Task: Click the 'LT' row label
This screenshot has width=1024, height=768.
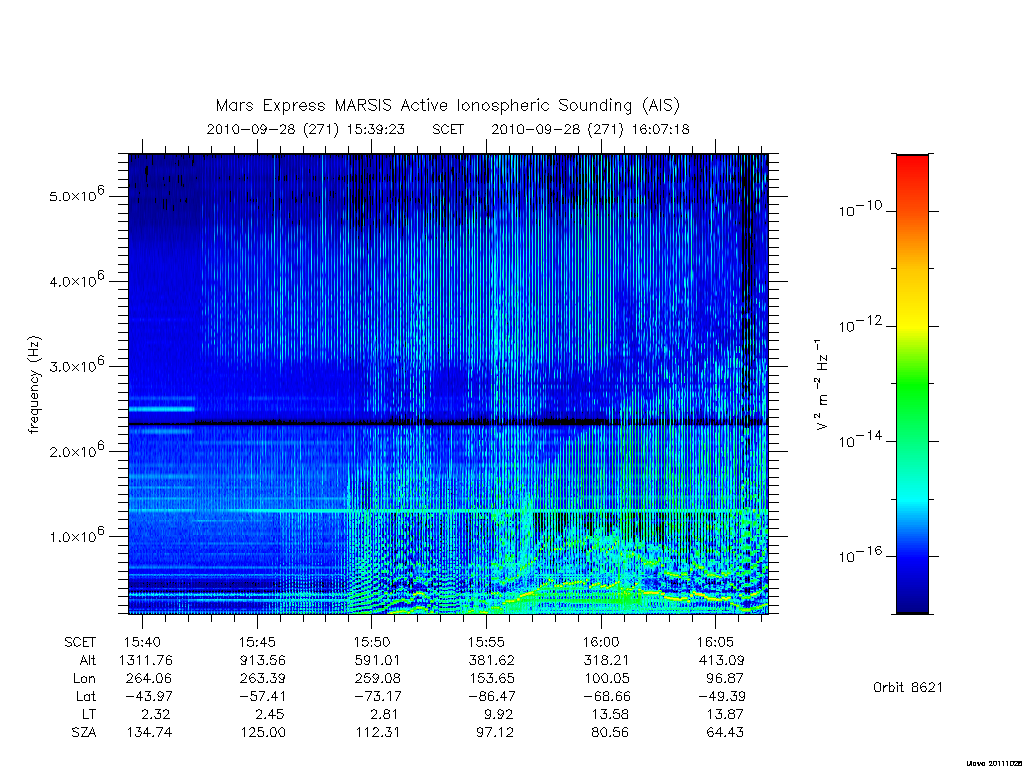Action: click(x=89, y=714)
